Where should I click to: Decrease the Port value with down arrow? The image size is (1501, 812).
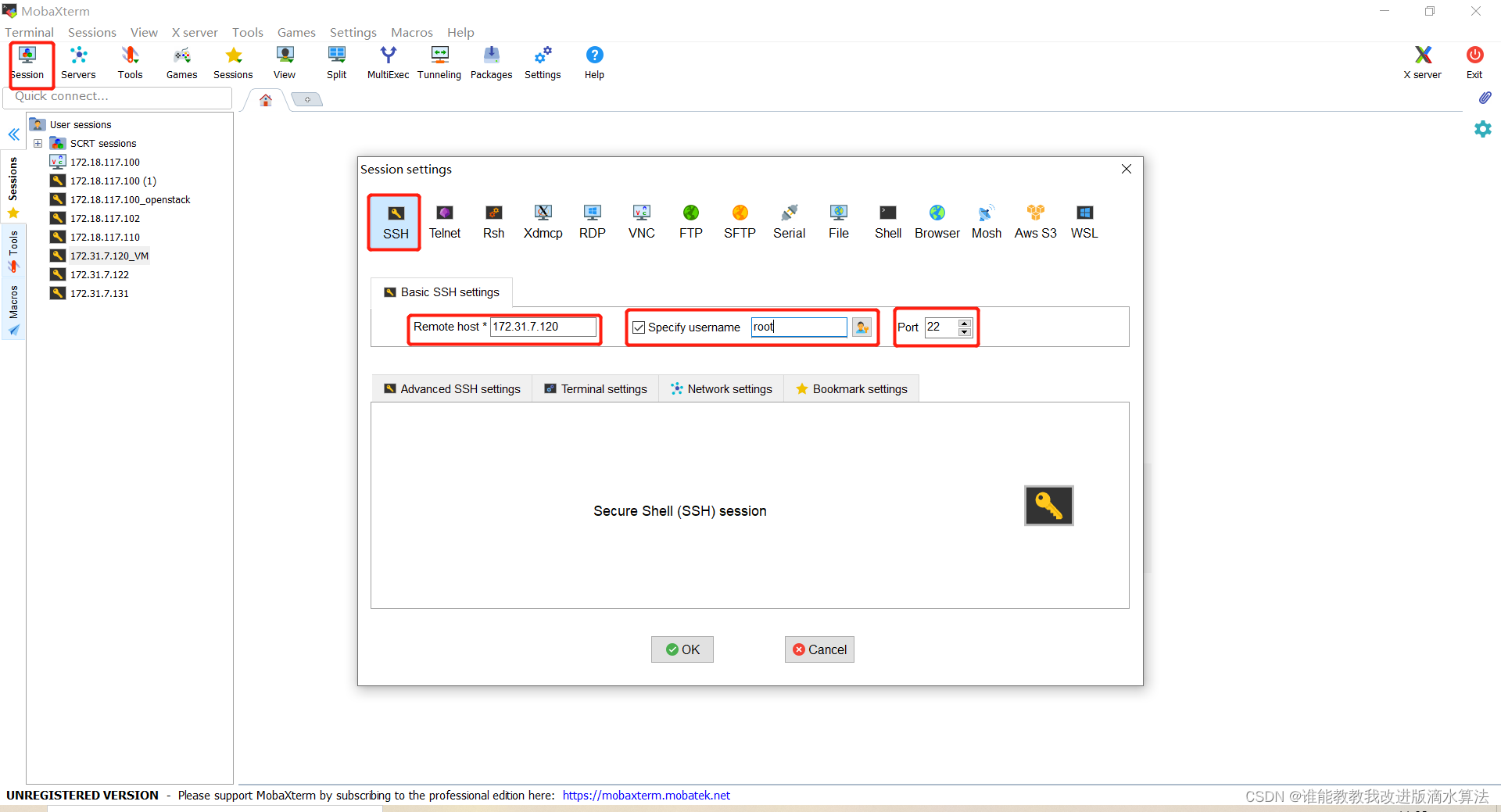point(965,332)
